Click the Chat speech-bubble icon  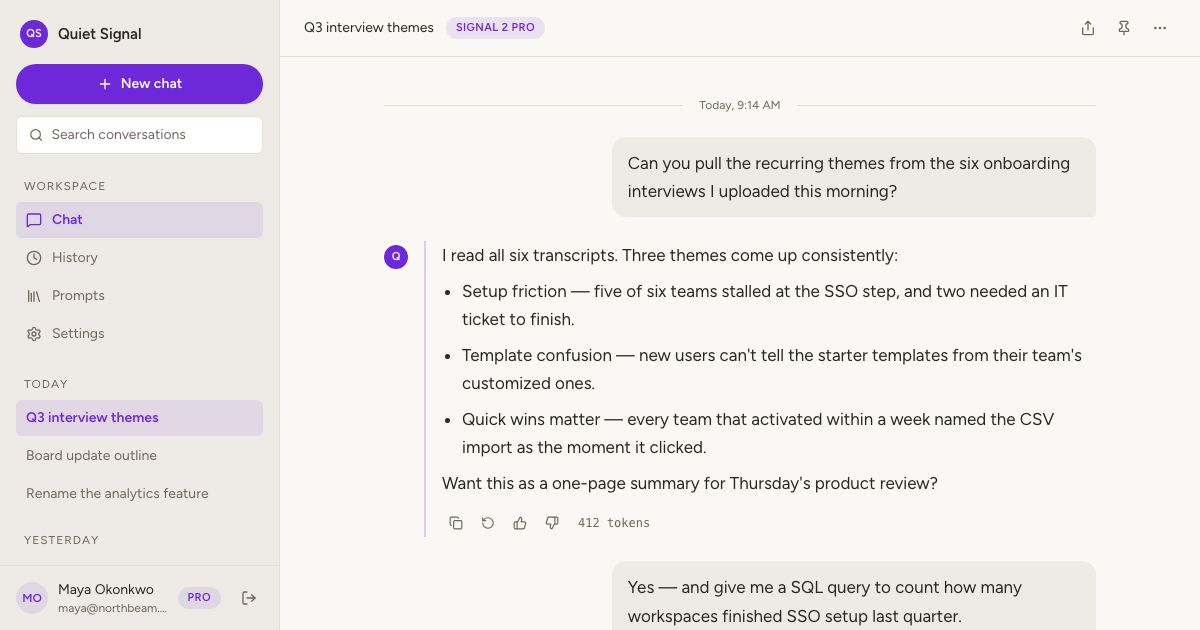click(x=34, y=220)
